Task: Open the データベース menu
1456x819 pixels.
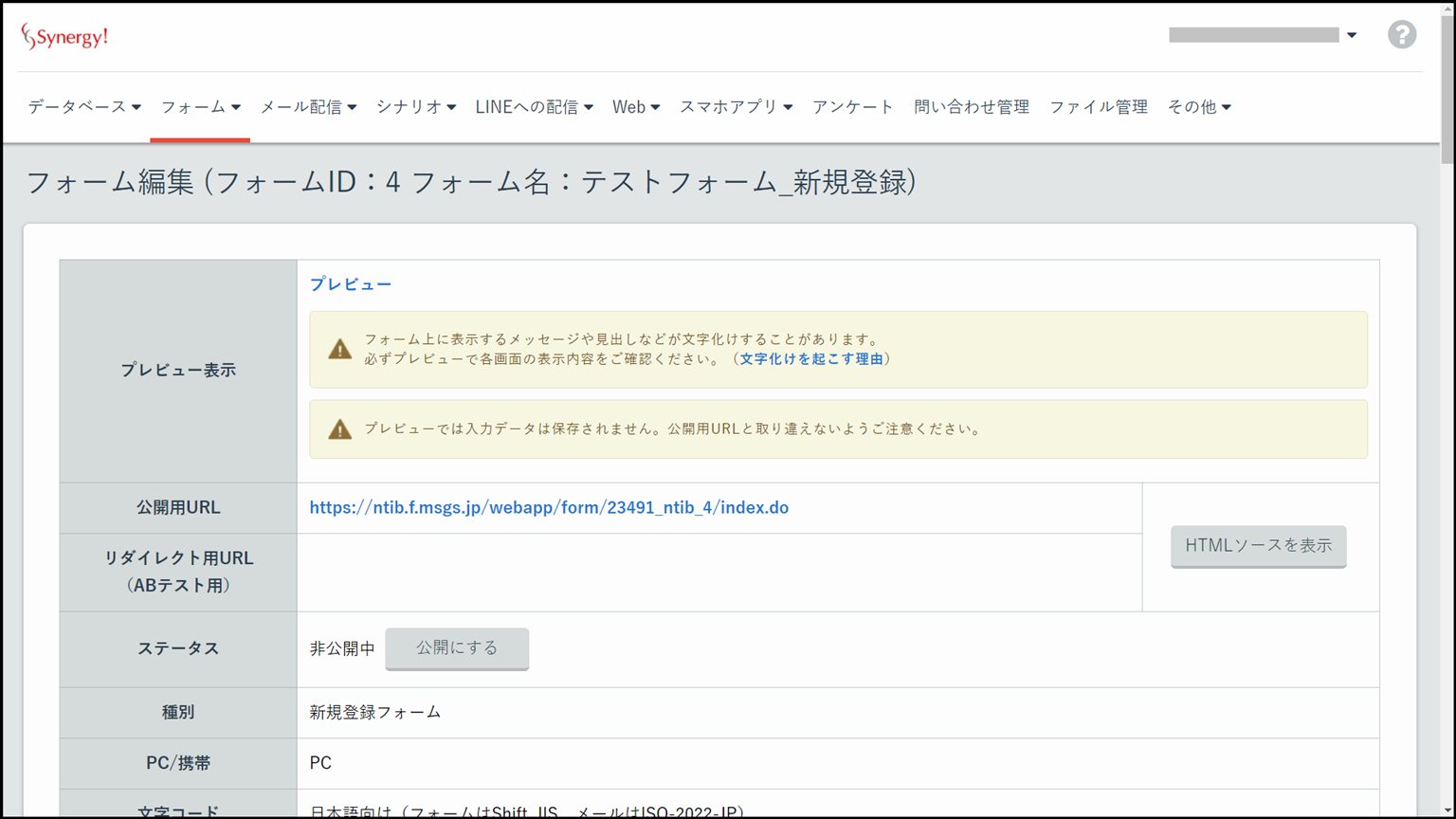Action: 83,107
